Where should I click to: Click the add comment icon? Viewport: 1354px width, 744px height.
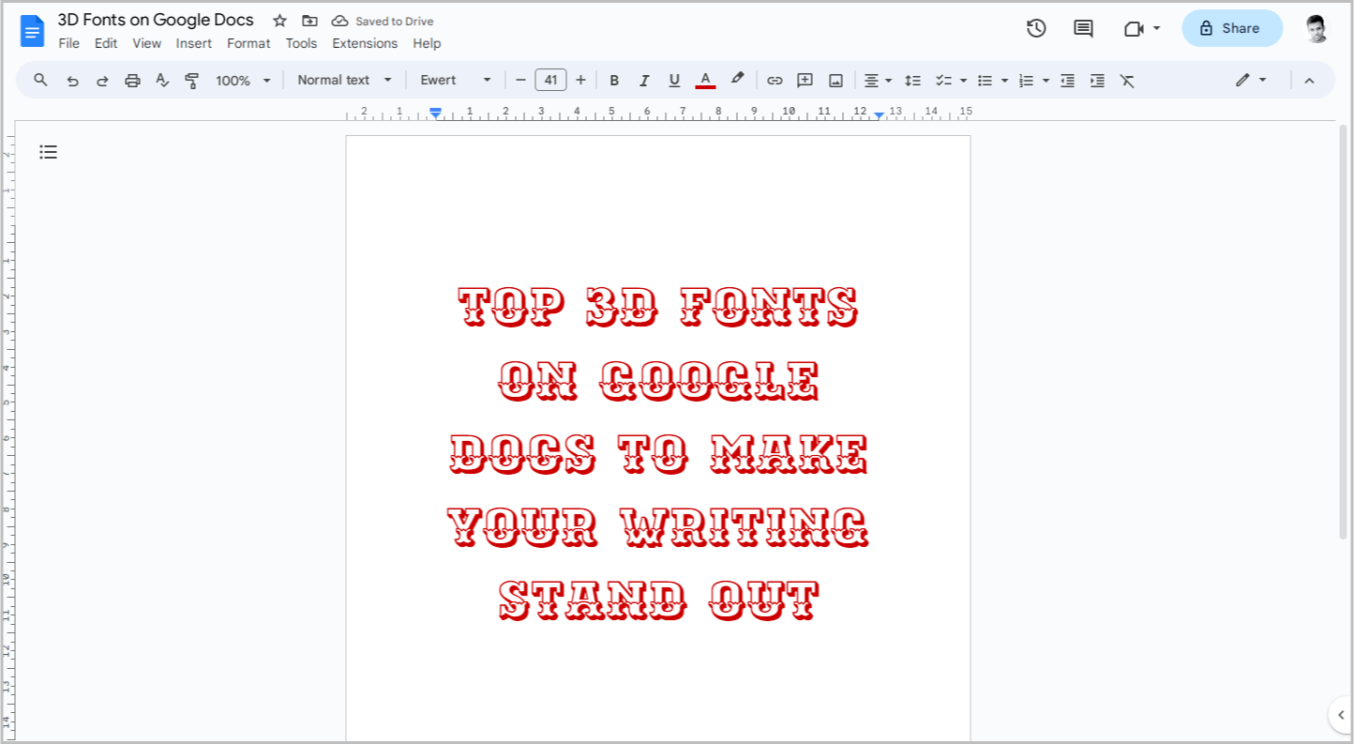805,81
